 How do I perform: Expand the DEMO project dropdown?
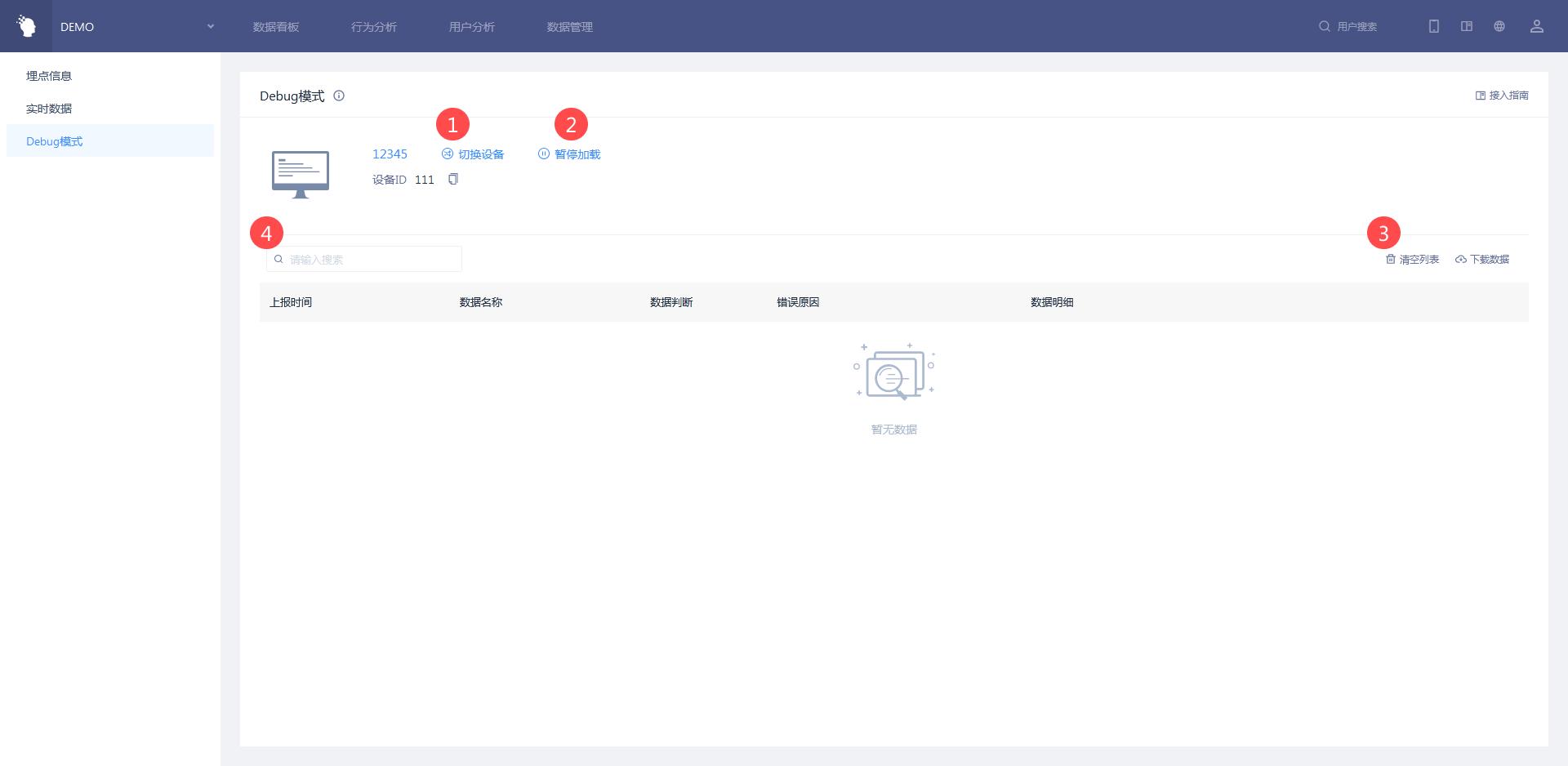pyautogui.click(x=210, y=26)
